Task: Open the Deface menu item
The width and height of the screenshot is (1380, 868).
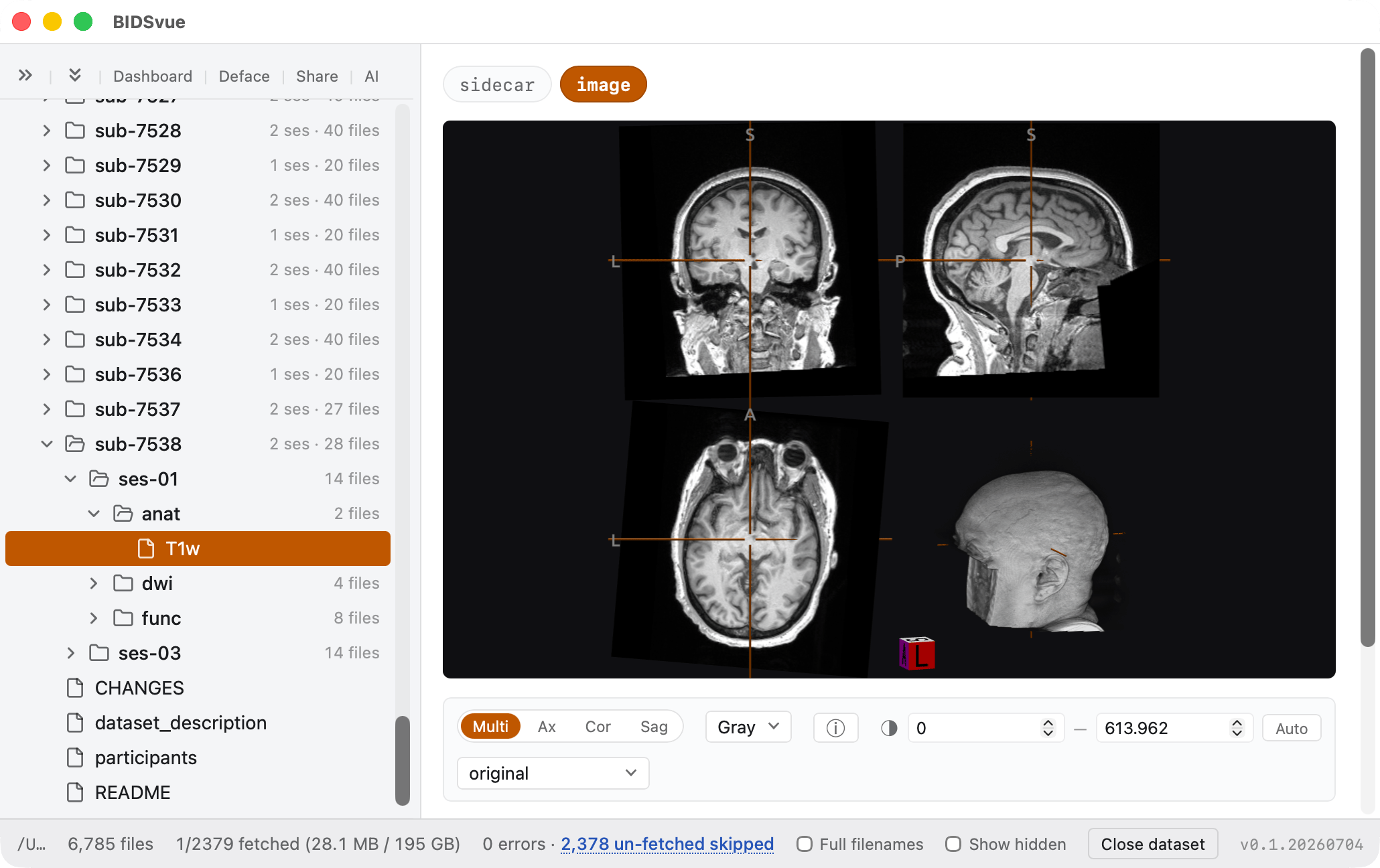Action: pos(245,76)
